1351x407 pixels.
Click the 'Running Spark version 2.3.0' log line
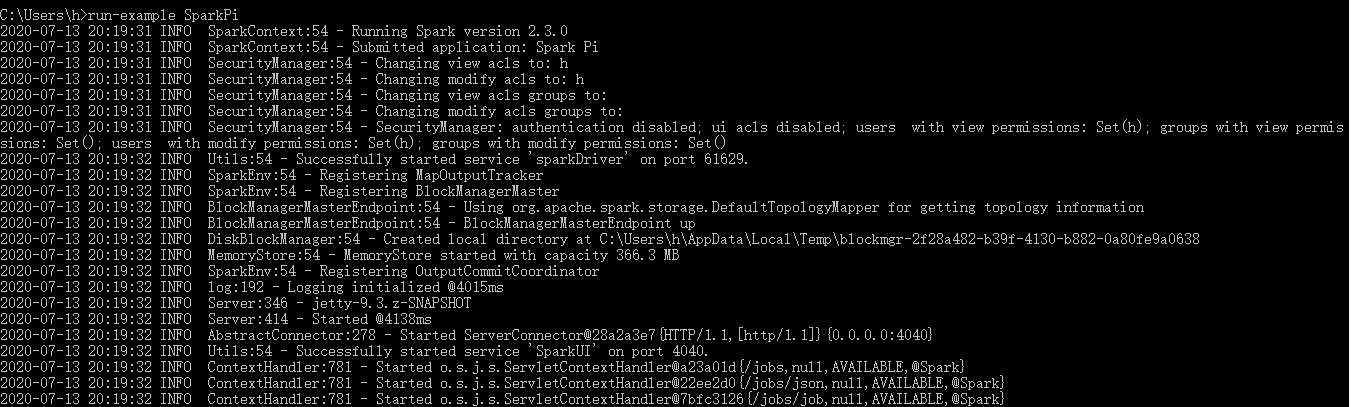(x=300, y=31)
